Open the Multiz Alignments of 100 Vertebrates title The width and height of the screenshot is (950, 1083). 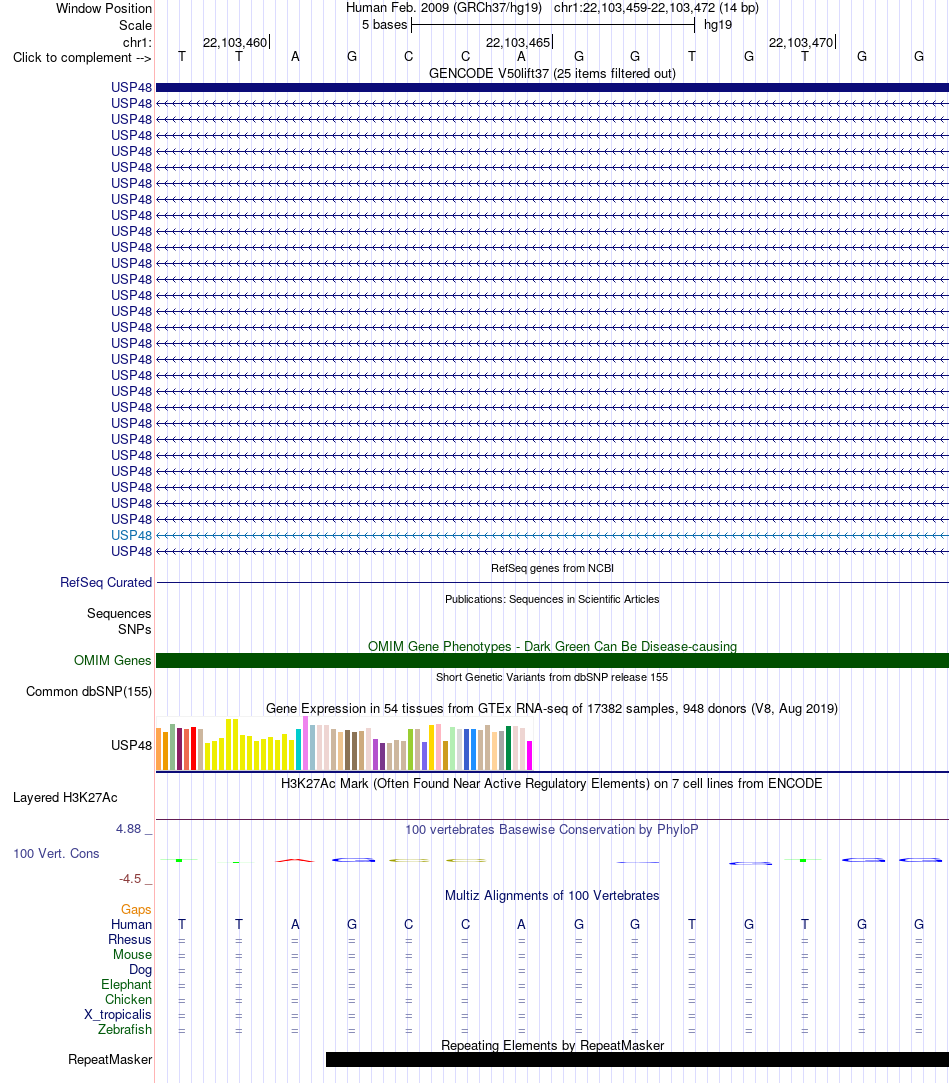(x=552, y=896)
